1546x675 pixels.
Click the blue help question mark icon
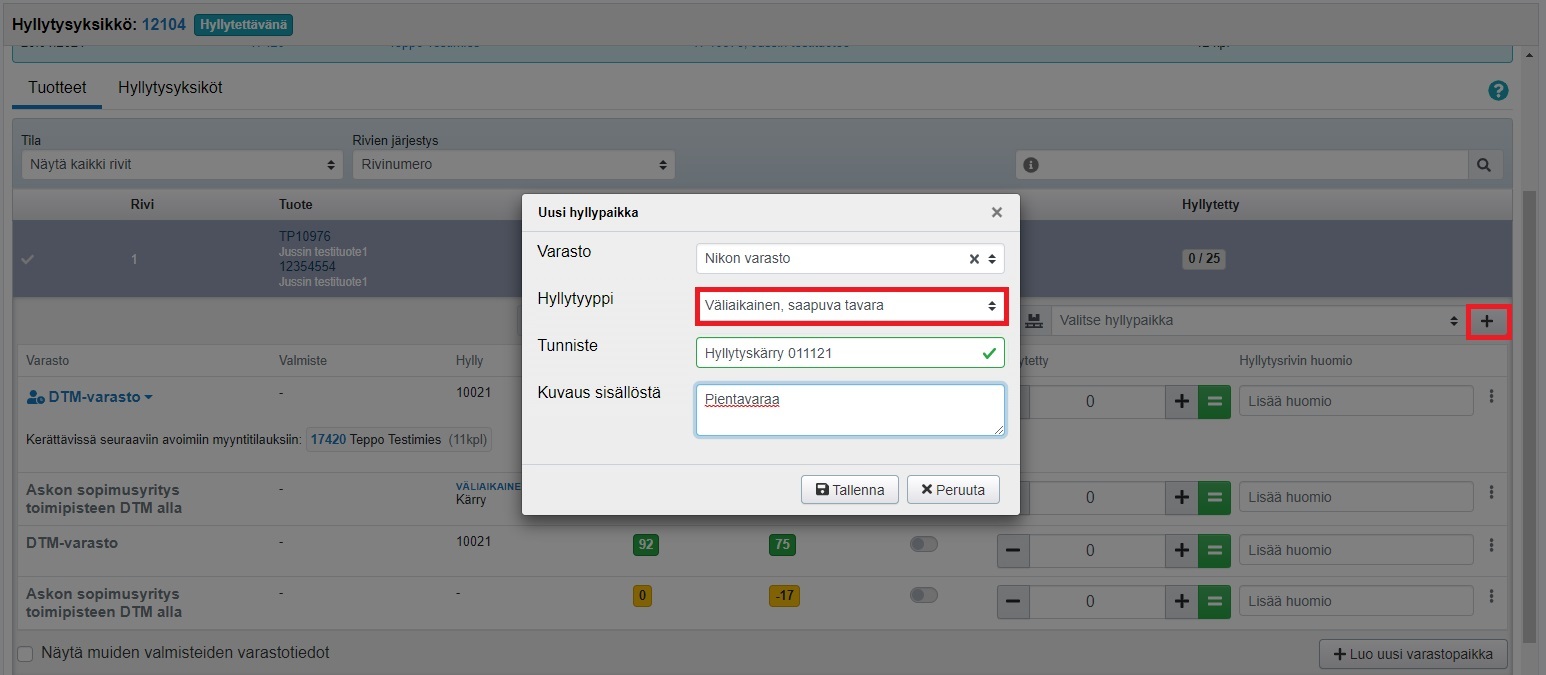(x=1497, y=91)
